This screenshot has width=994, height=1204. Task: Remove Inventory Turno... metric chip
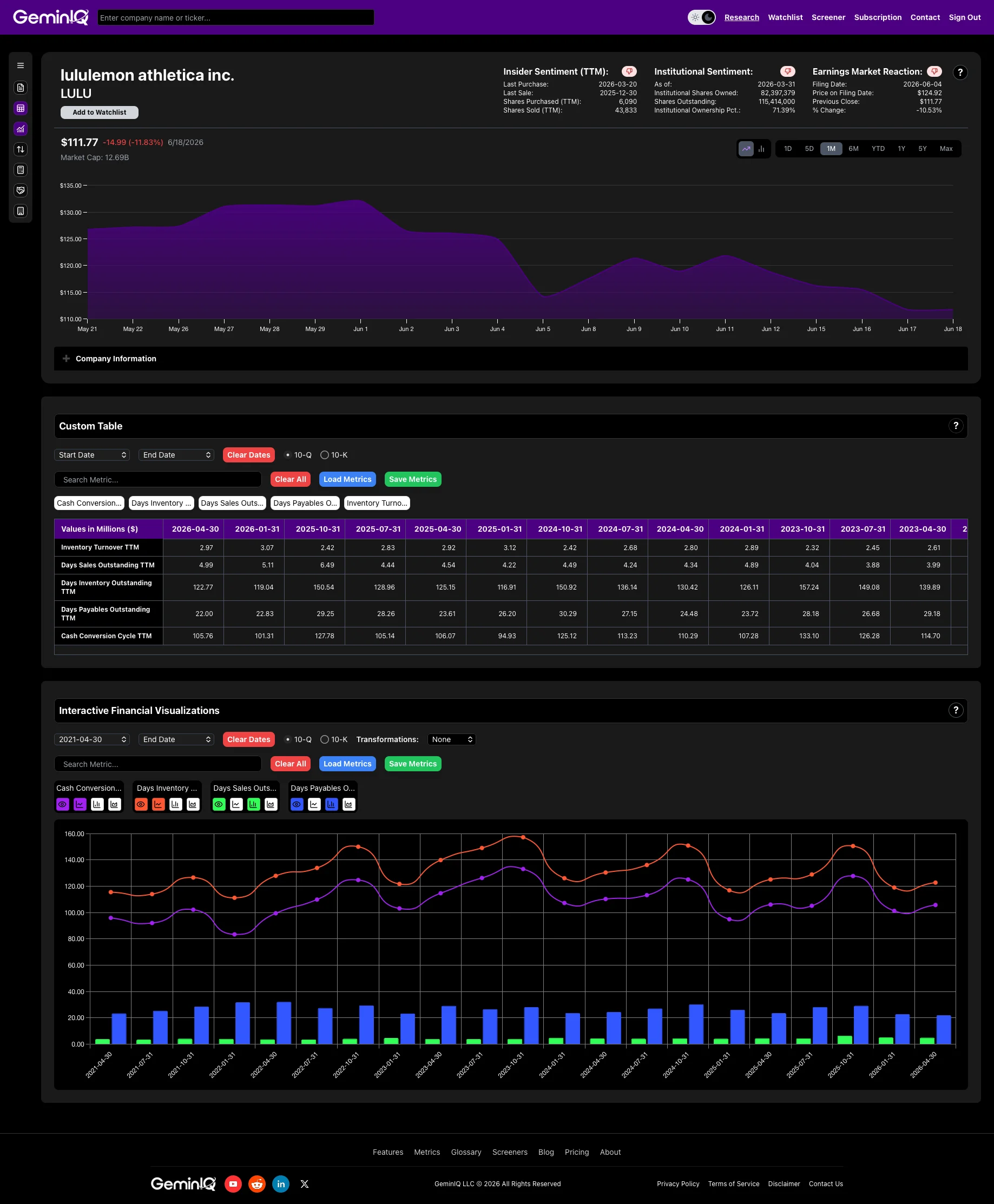tap(377, 503)
